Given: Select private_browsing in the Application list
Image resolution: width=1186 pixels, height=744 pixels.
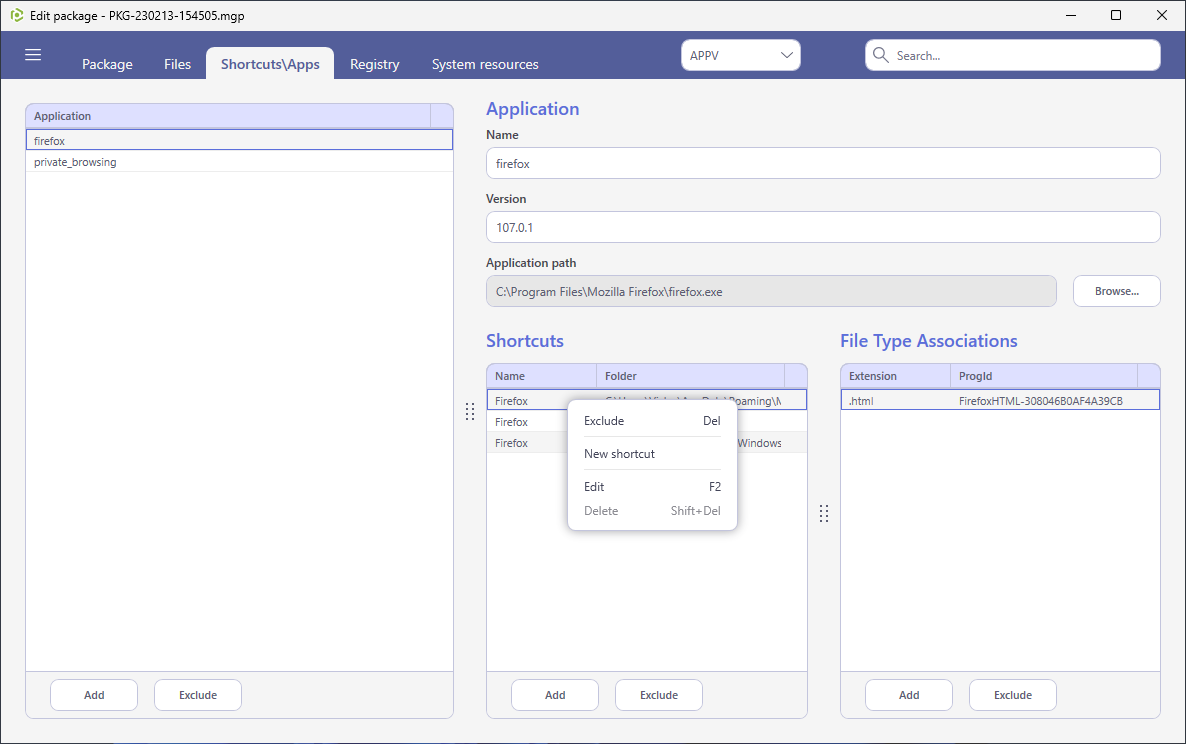Looking at the screenshot, I should (239, 162).
